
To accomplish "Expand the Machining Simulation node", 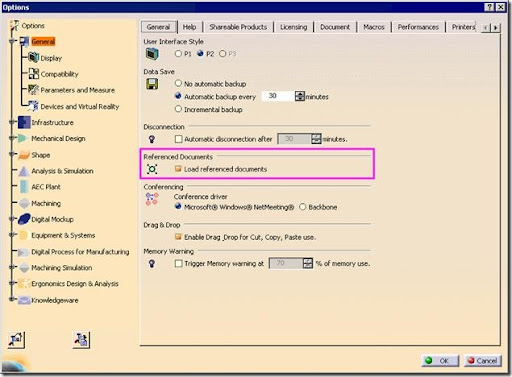I will coord(13,267).
